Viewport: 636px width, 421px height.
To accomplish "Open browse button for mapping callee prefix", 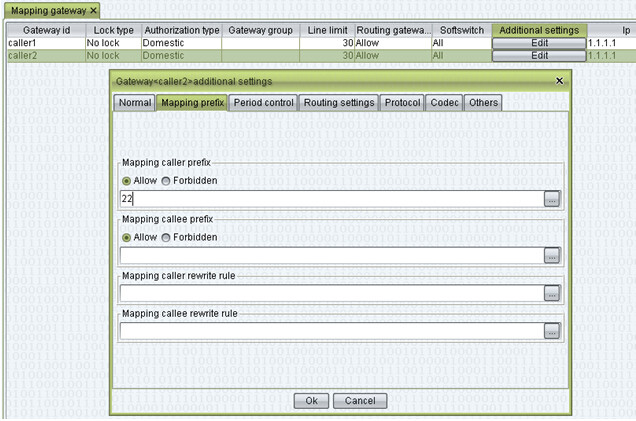I will click(x=551, y=256).
